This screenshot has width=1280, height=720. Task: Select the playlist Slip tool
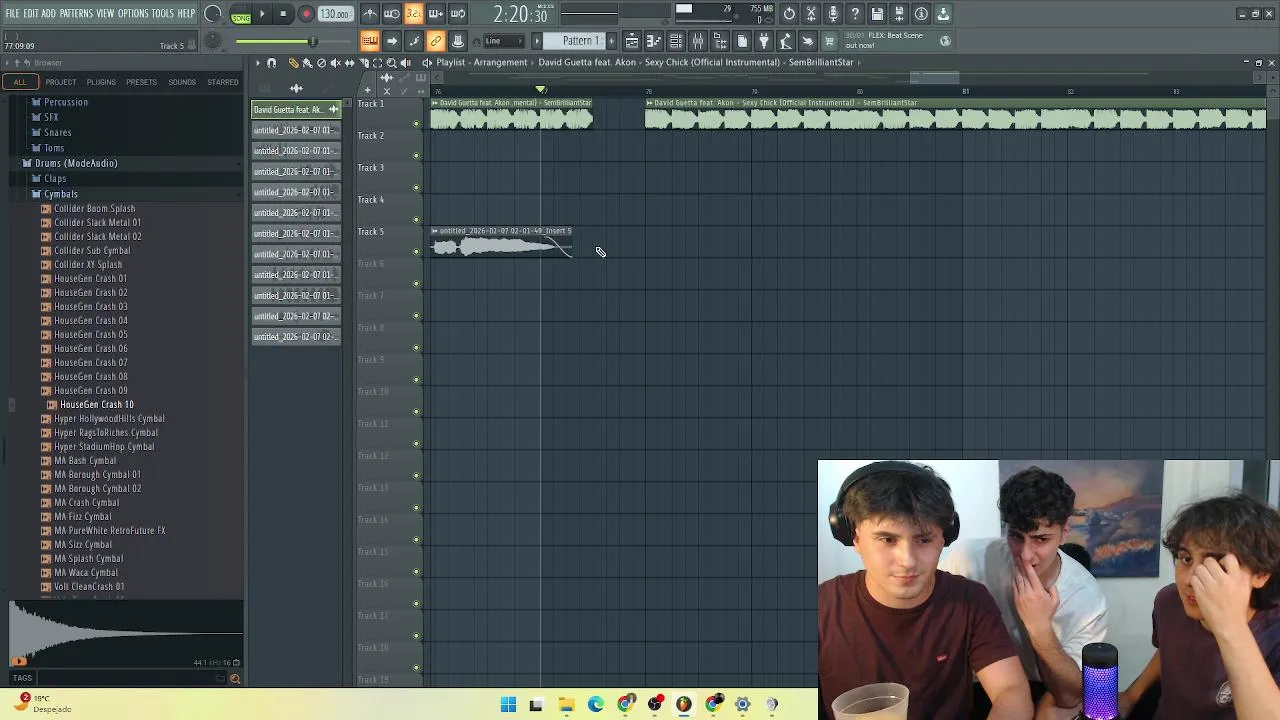[x=349, y=63]
